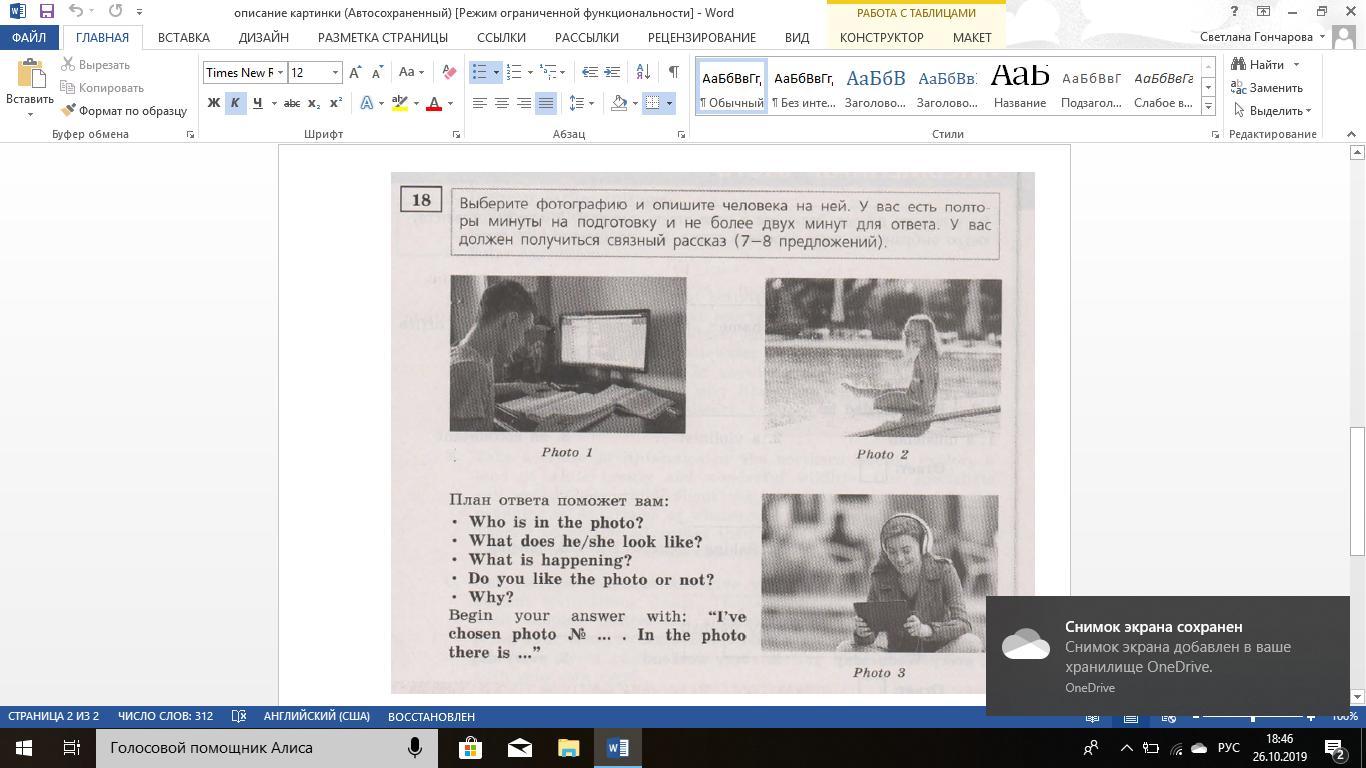Click the Format Painter (Формат по образцу) button
This screenshot has height=768, width=1366.
pyautogui.click(x=124, y=111)
